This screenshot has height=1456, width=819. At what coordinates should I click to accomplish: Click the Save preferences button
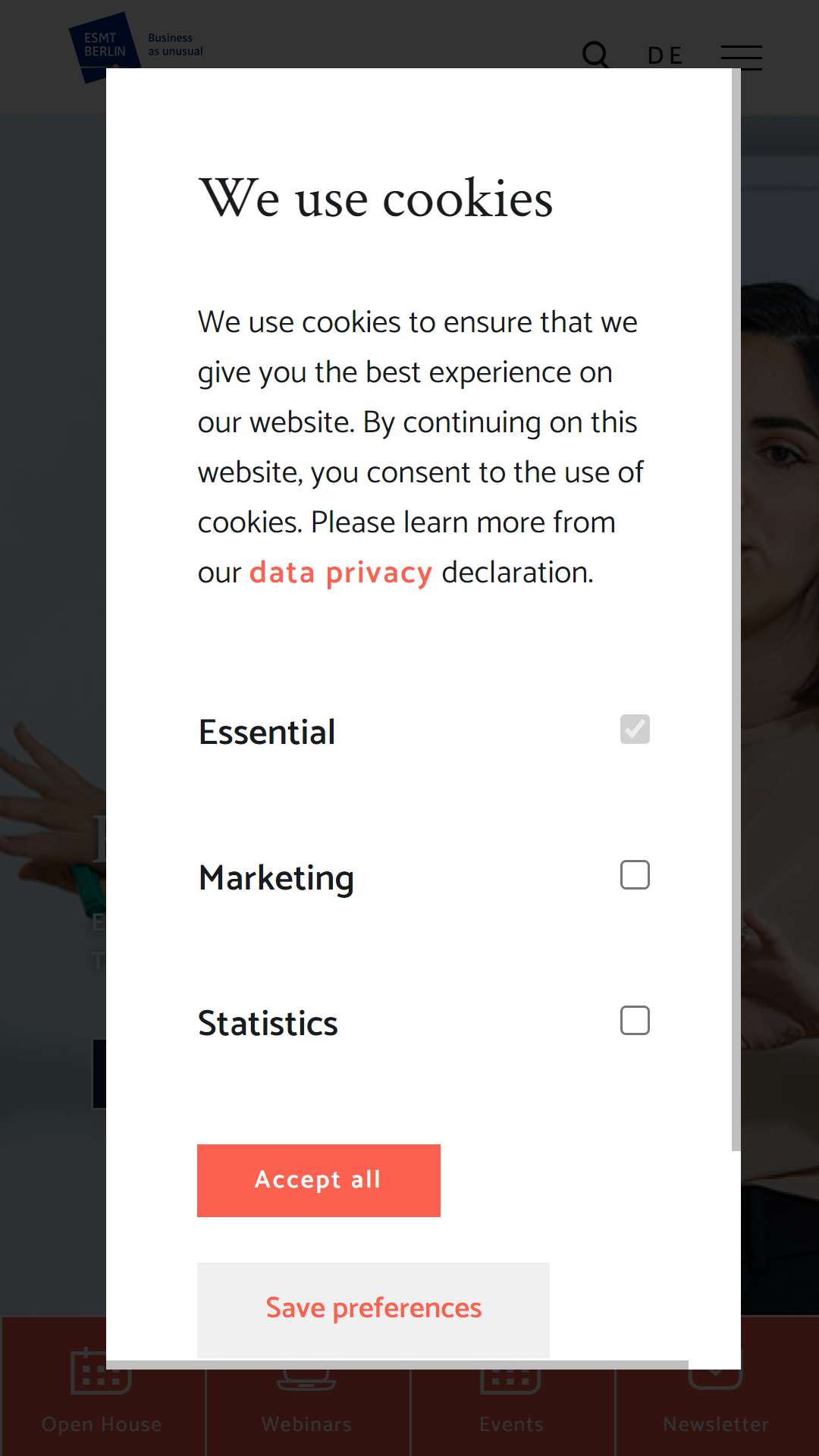(x=373, y=1310)
